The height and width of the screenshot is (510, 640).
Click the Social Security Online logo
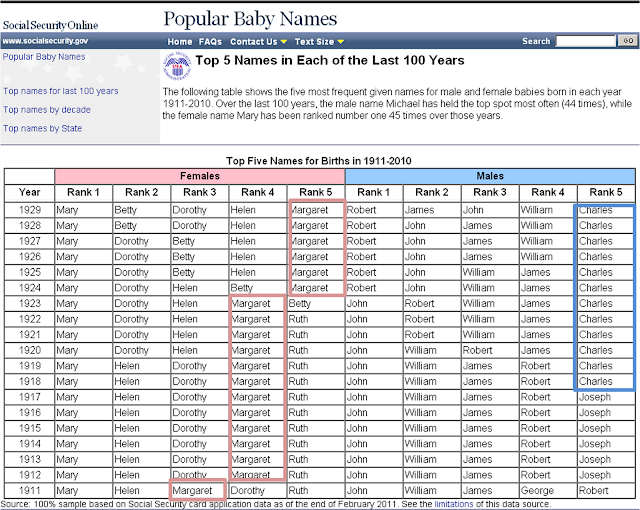(x=51, y=25)
